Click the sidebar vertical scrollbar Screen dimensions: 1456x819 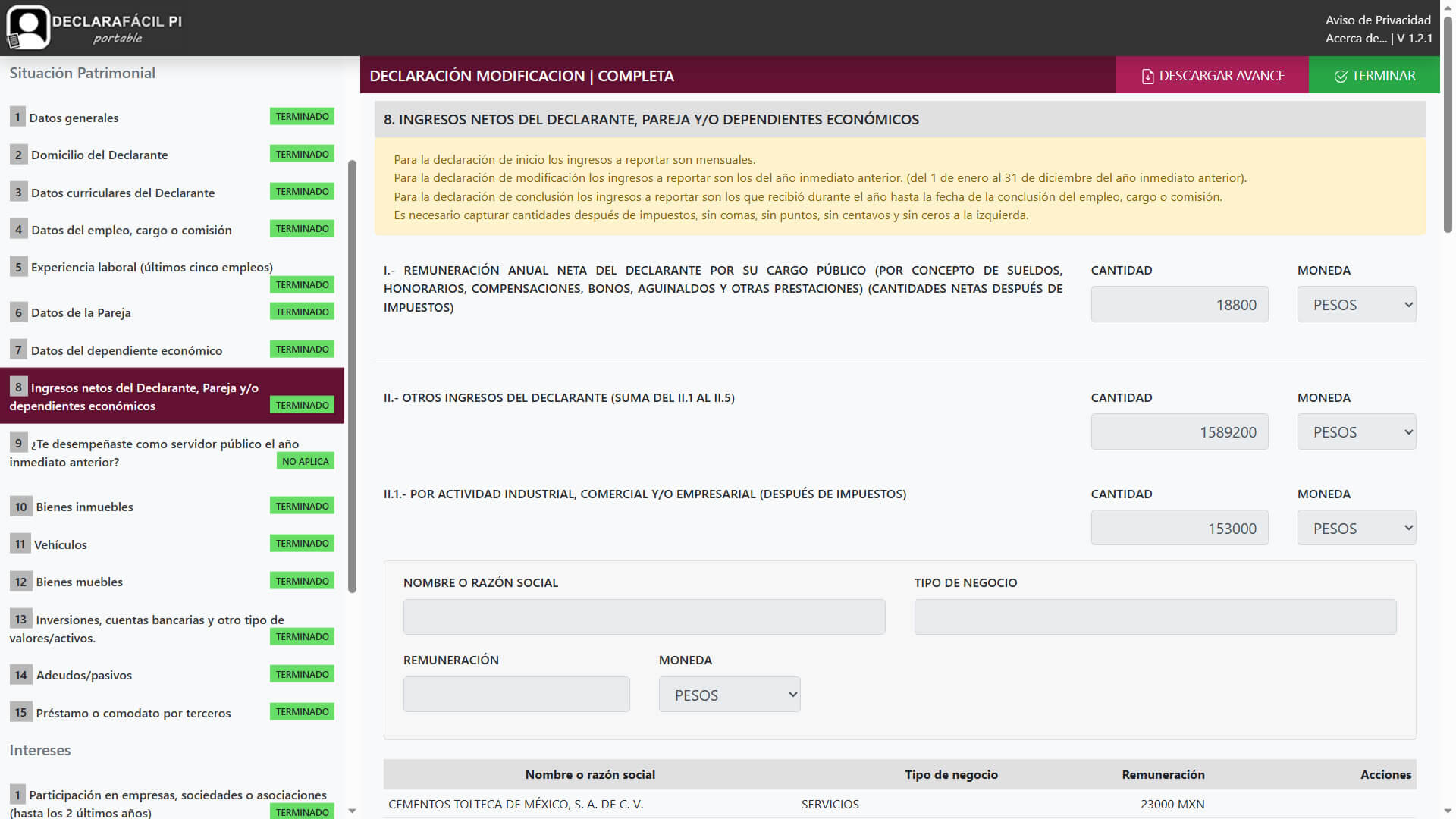click(352, 376)
